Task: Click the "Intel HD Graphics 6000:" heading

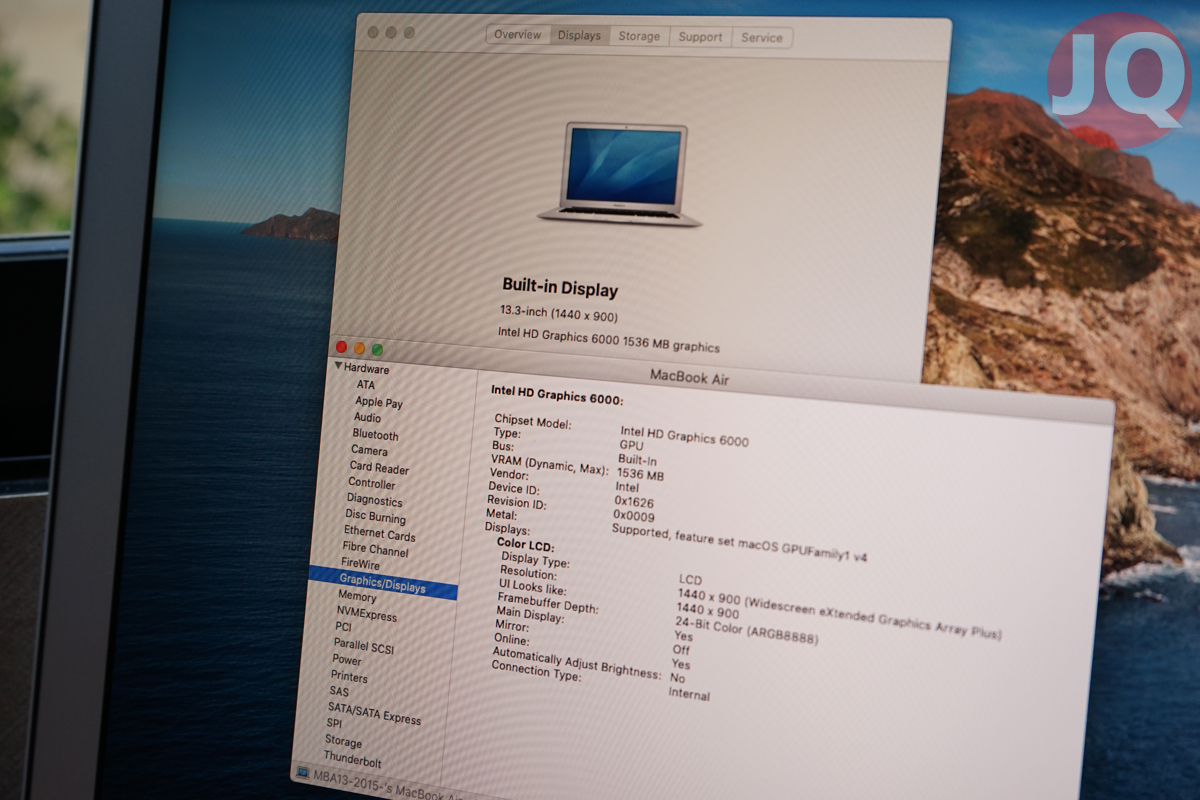Action: 556,396
